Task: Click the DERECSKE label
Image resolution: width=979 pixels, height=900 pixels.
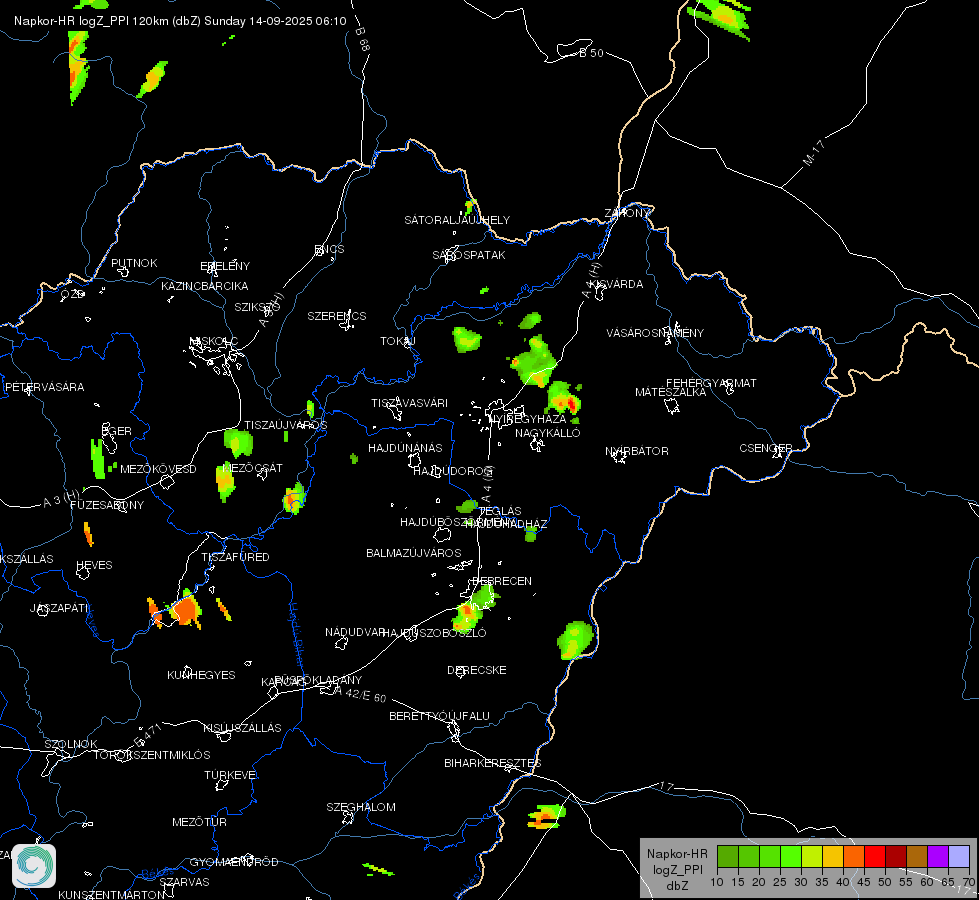Action: [477, 670]
